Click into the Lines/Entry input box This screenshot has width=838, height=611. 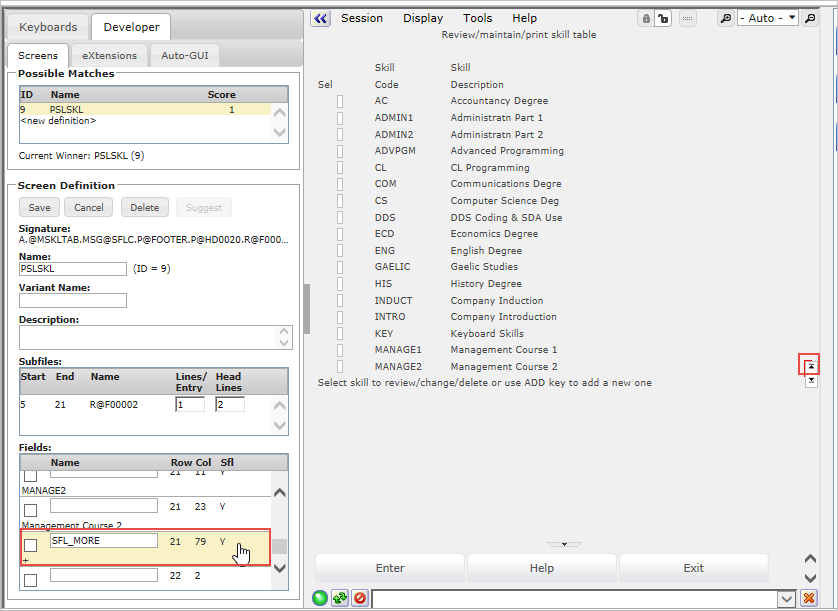coord(190,405)
